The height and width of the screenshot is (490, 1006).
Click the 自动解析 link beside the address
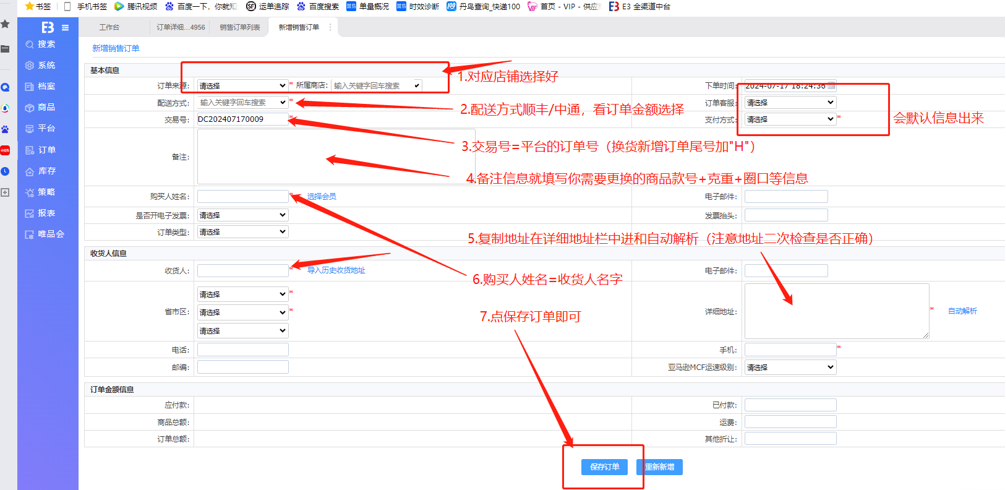point(962,311)
